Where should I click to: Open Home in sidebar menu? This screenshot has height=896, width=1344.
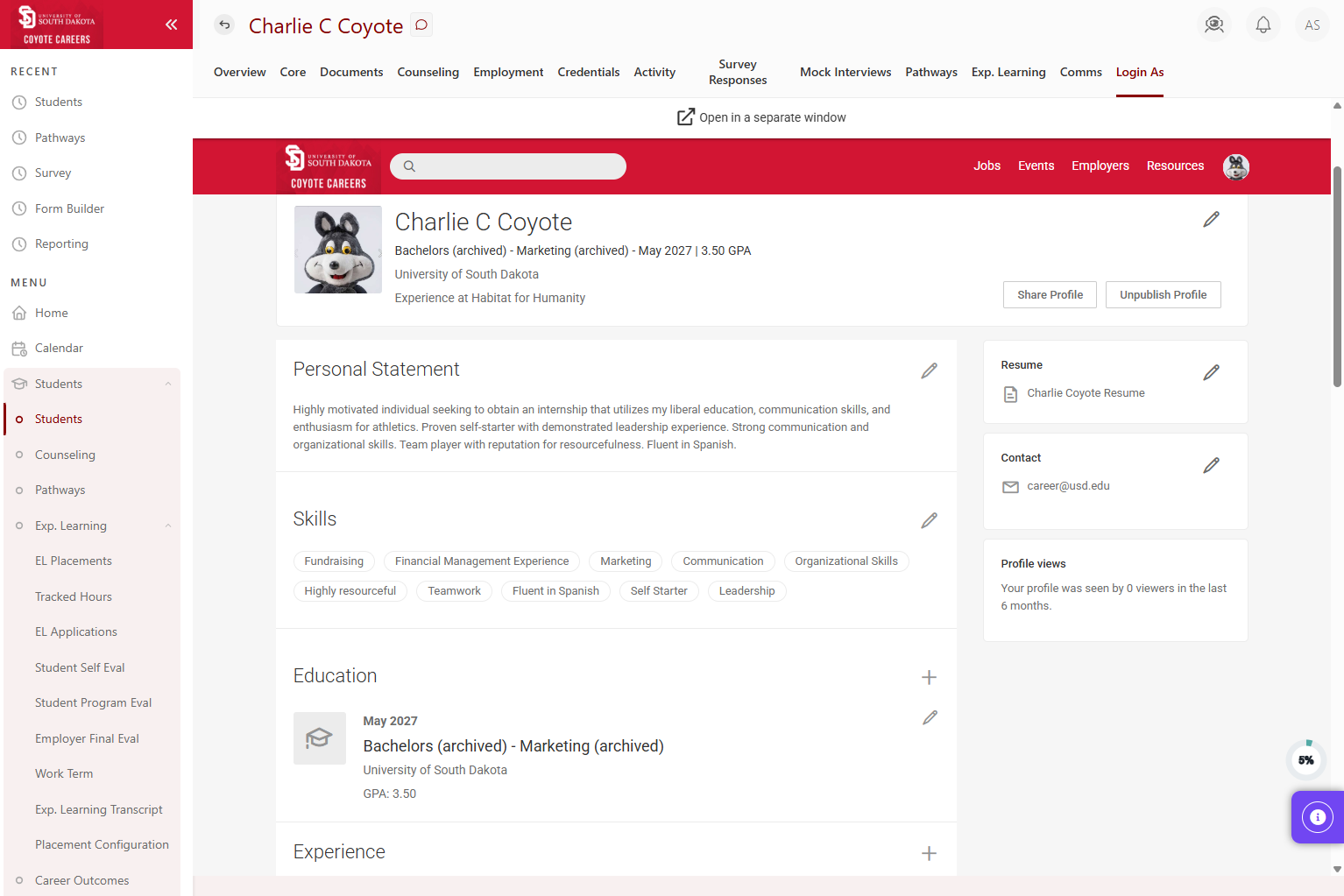(x=52, y=313)
